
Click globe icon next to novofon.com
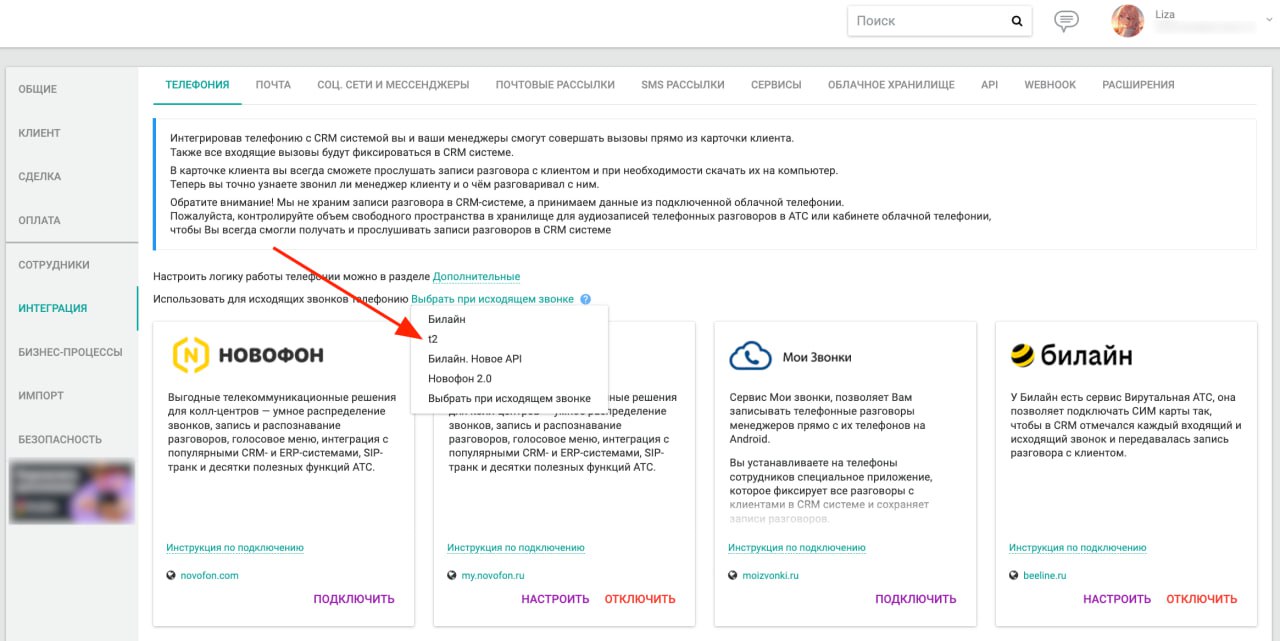point(171,576)
